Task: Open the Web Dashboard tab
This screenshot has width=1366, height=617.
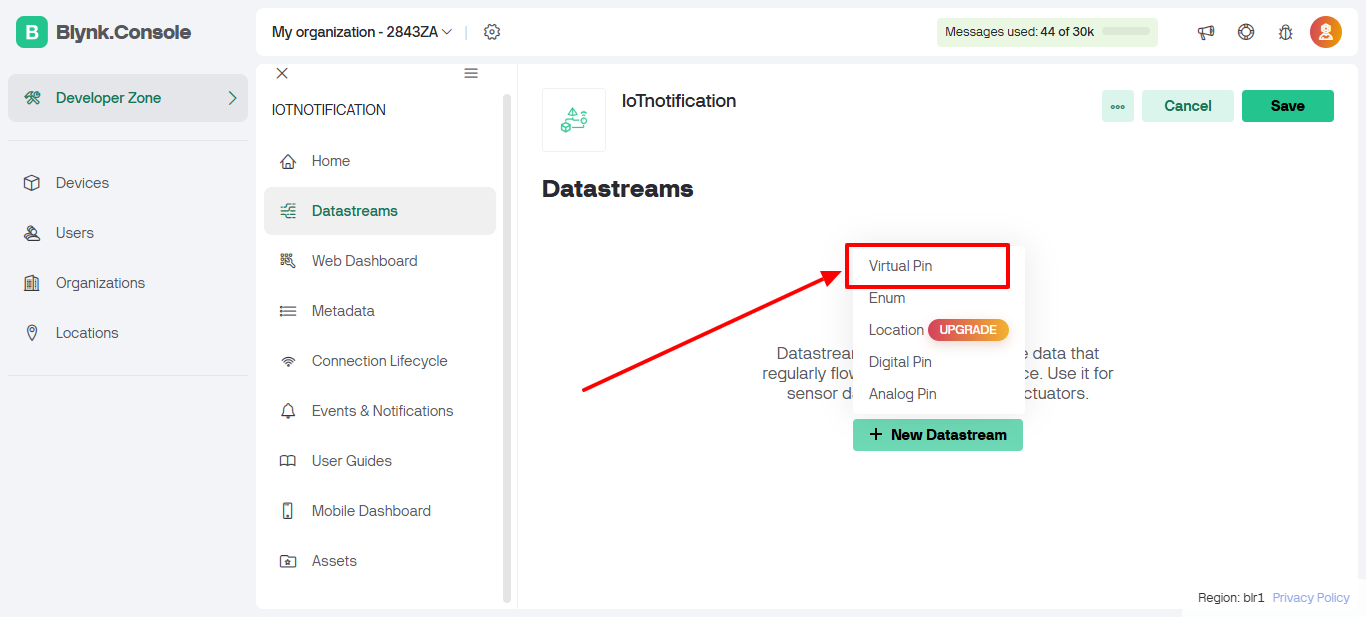Action: [380, 261]
